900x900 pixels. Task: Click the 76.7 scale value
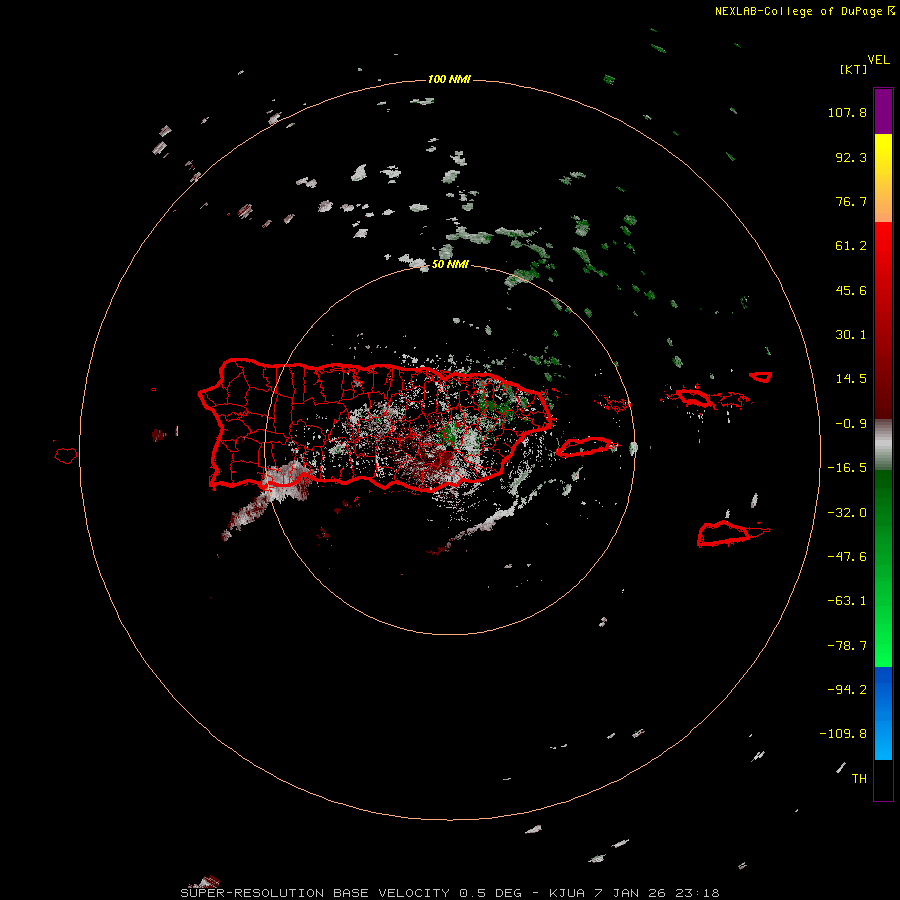click(x=851, y=201)
